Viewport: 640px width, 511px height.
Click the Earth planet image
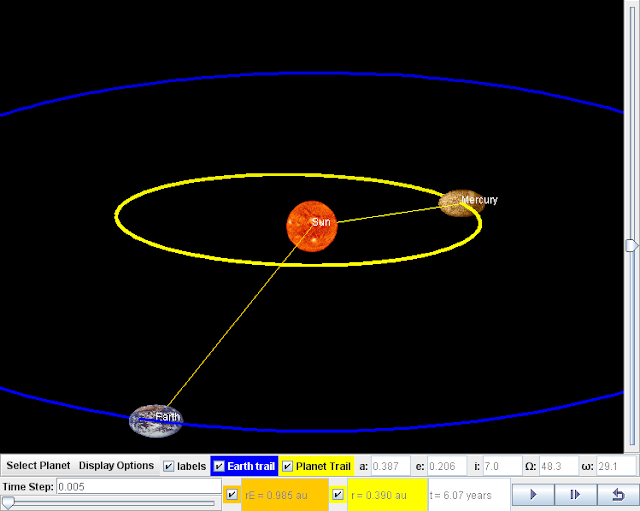point(156,421)
